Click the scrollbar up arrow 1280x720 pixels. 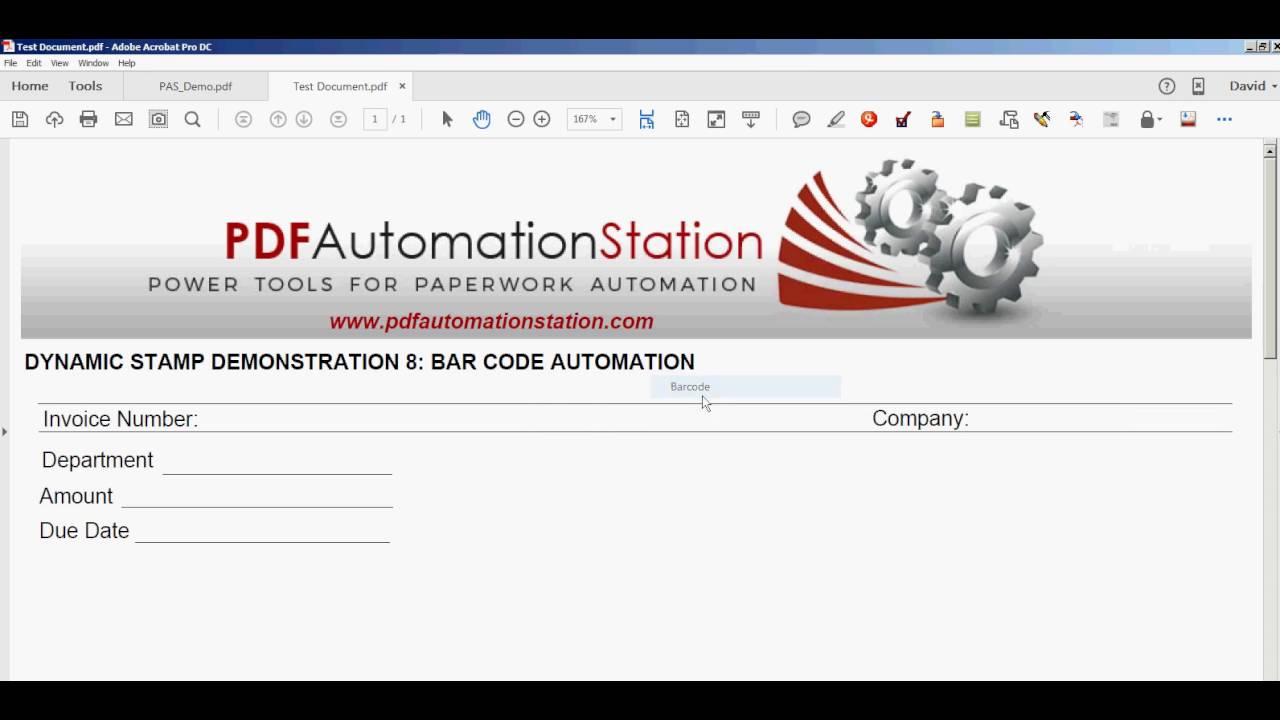(x=1270, y=151)
